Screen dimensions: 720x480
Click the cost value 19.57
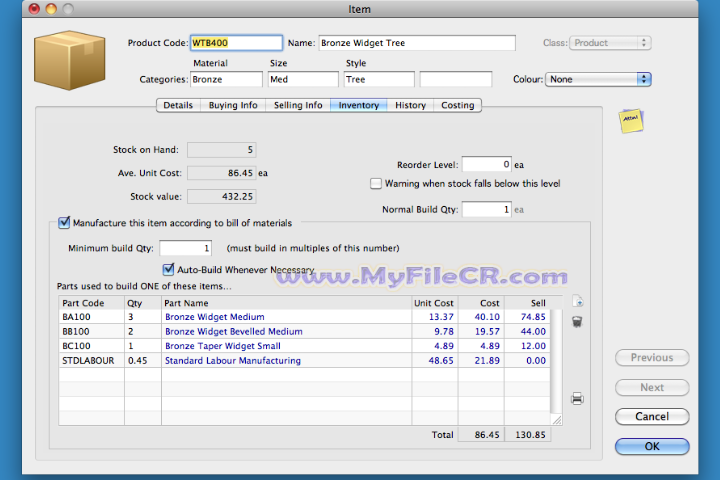487,331
